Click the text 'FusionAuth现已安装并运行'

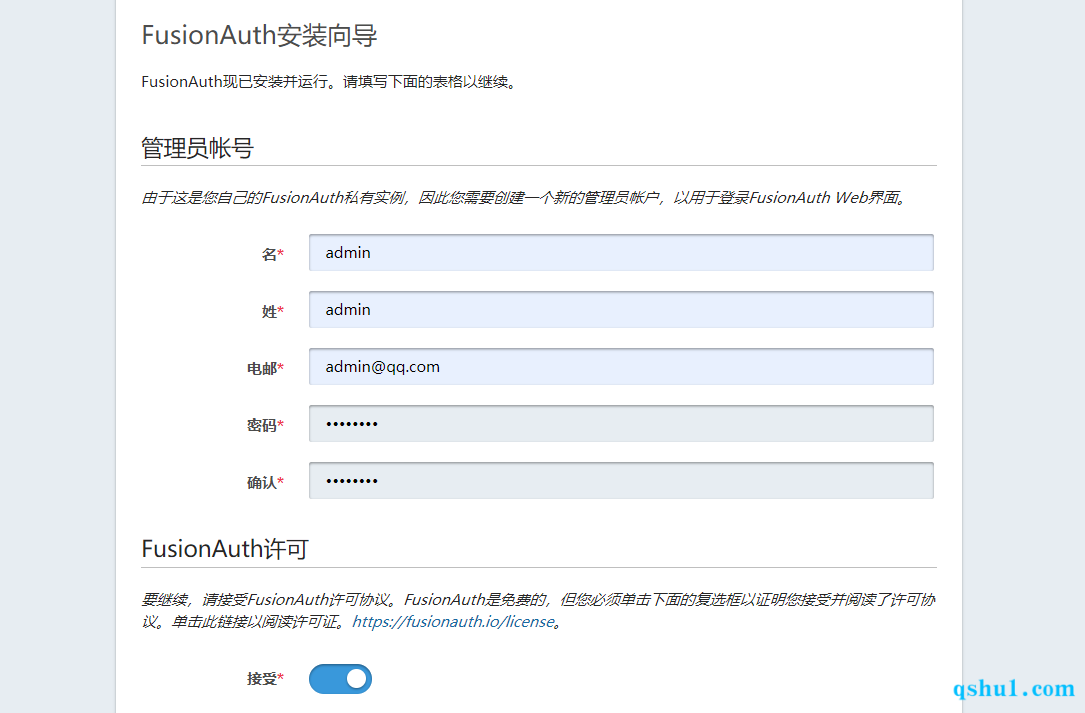click(235, 82)
